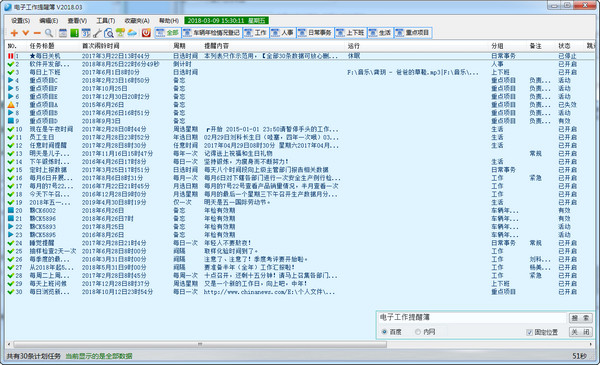This screenshot has height=365, width=600.
Task: Select the 日常事务 group tab
Action: [x=315, y=33]
